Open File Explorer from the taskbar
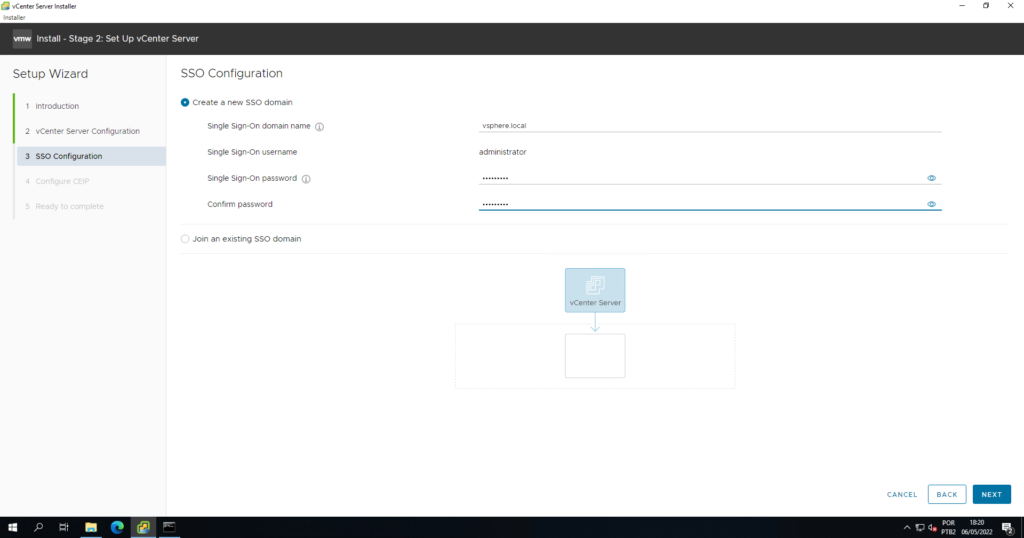Image resolution: width=1024 pixels, height=538 pixels. tap(91, 527)
